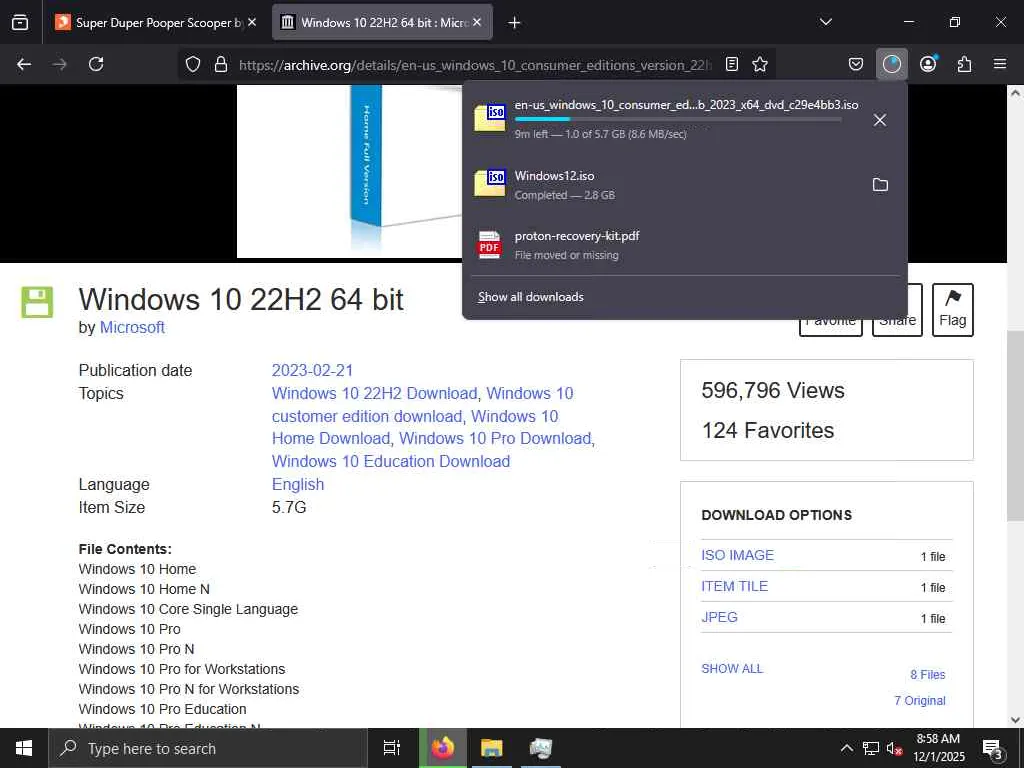The height and width of the screenshot is (768, 1024).
Task: Open Firefox account icon
Action: (x=928, y=64)
